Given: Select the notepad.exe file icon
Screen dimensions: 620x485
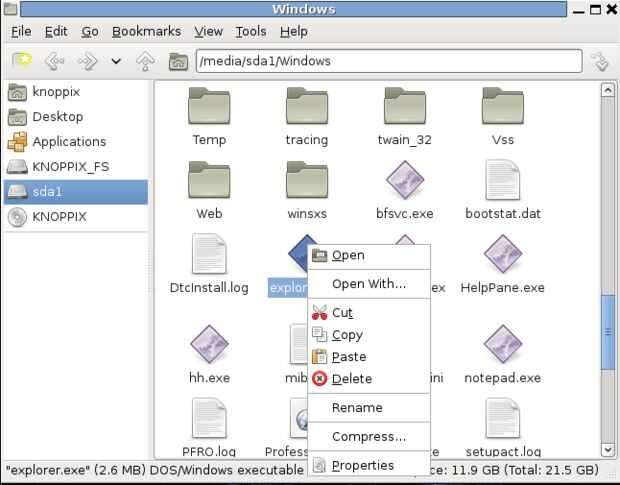Looking at the screenshot, I should pyautogui.click(x=503, y=344).
